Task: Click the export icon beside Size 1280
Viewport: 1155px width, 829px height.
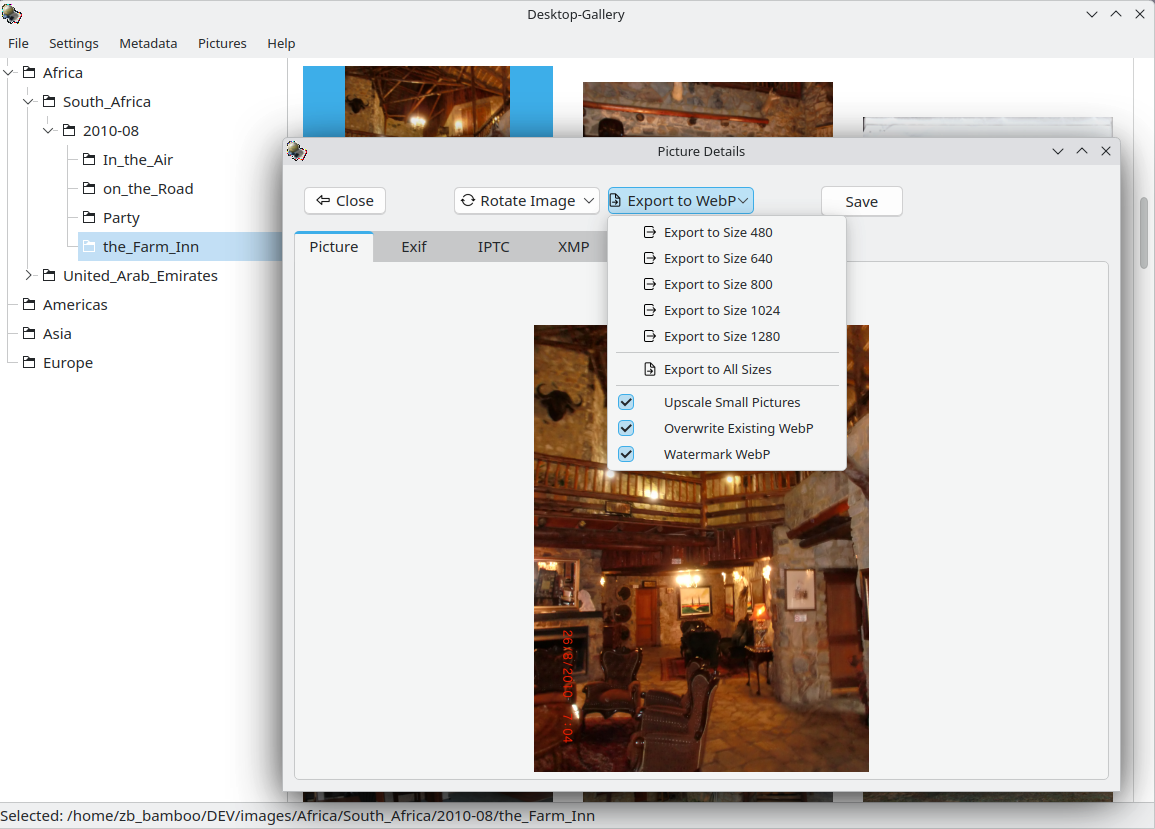Action: 650,337
